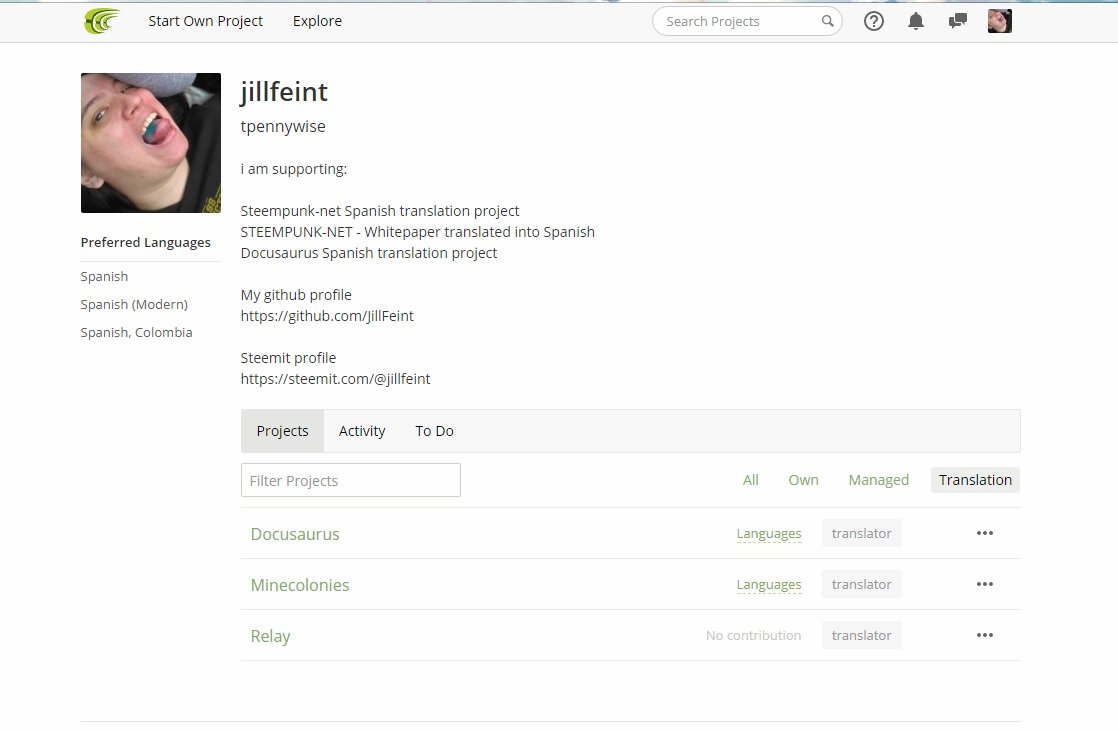This screenshot has height=731, width=1118.
Task: Open the messages chat icon
Action: pos(958,21)
